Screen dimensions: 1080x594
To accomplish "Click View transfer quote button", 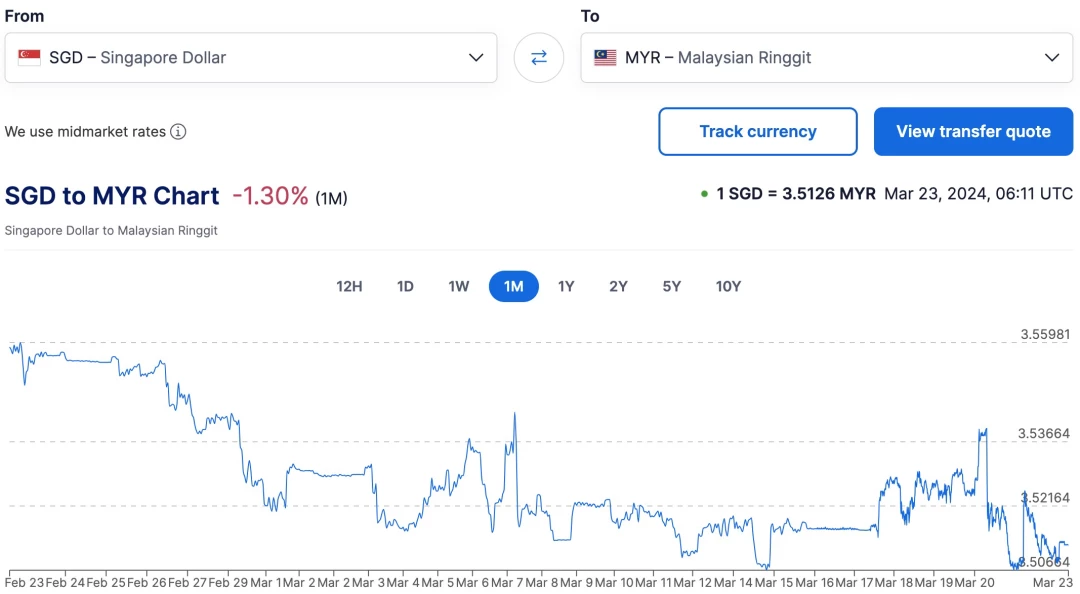I will coord(973,131).
